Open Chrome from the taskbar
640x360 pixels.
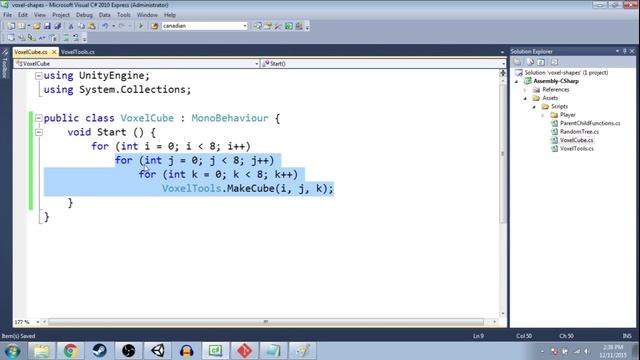point(70,351)
